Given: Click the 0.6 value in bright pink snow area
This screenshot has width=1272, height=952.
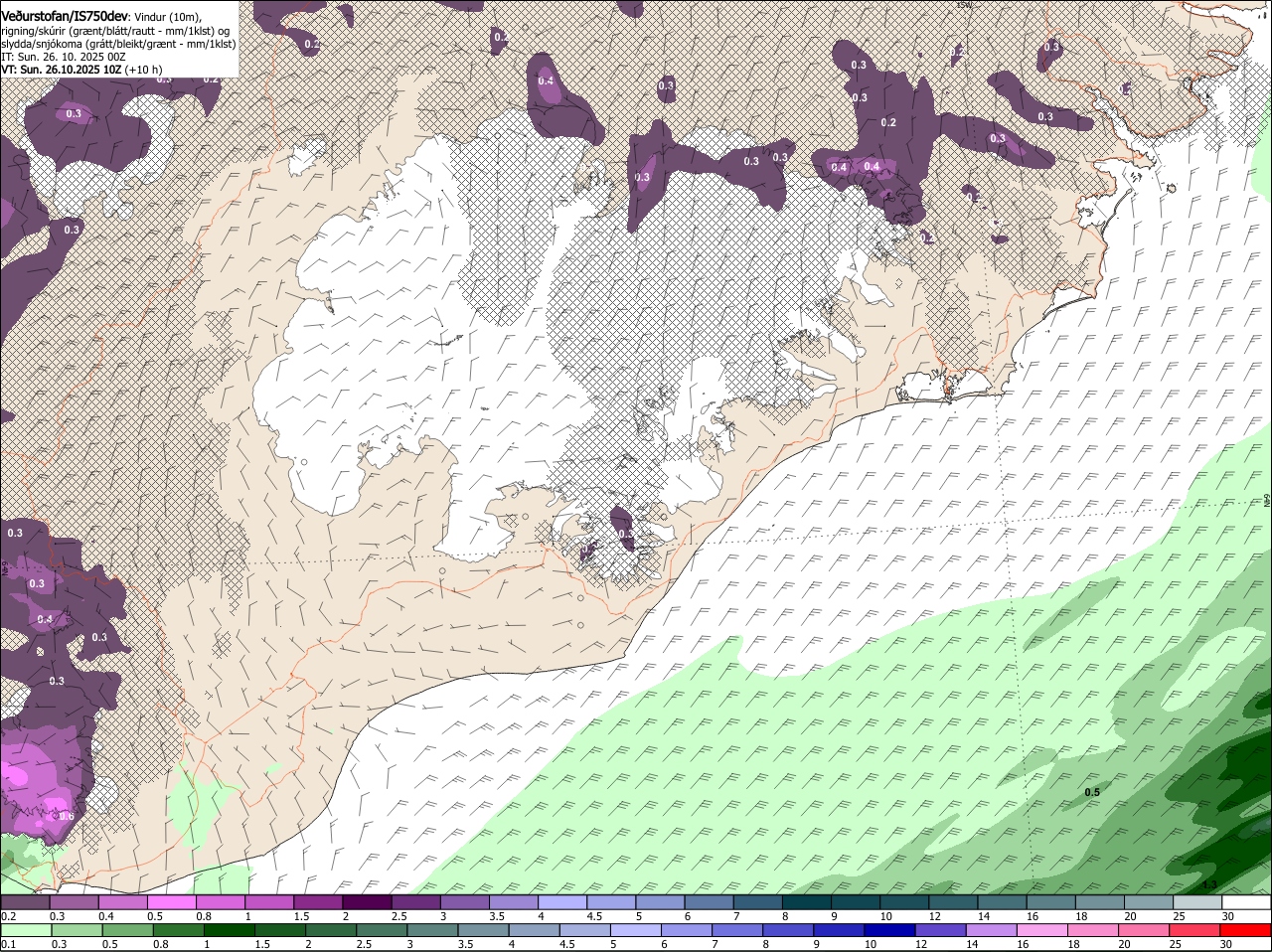Looking at the screenshot, I should pos(67,816).
